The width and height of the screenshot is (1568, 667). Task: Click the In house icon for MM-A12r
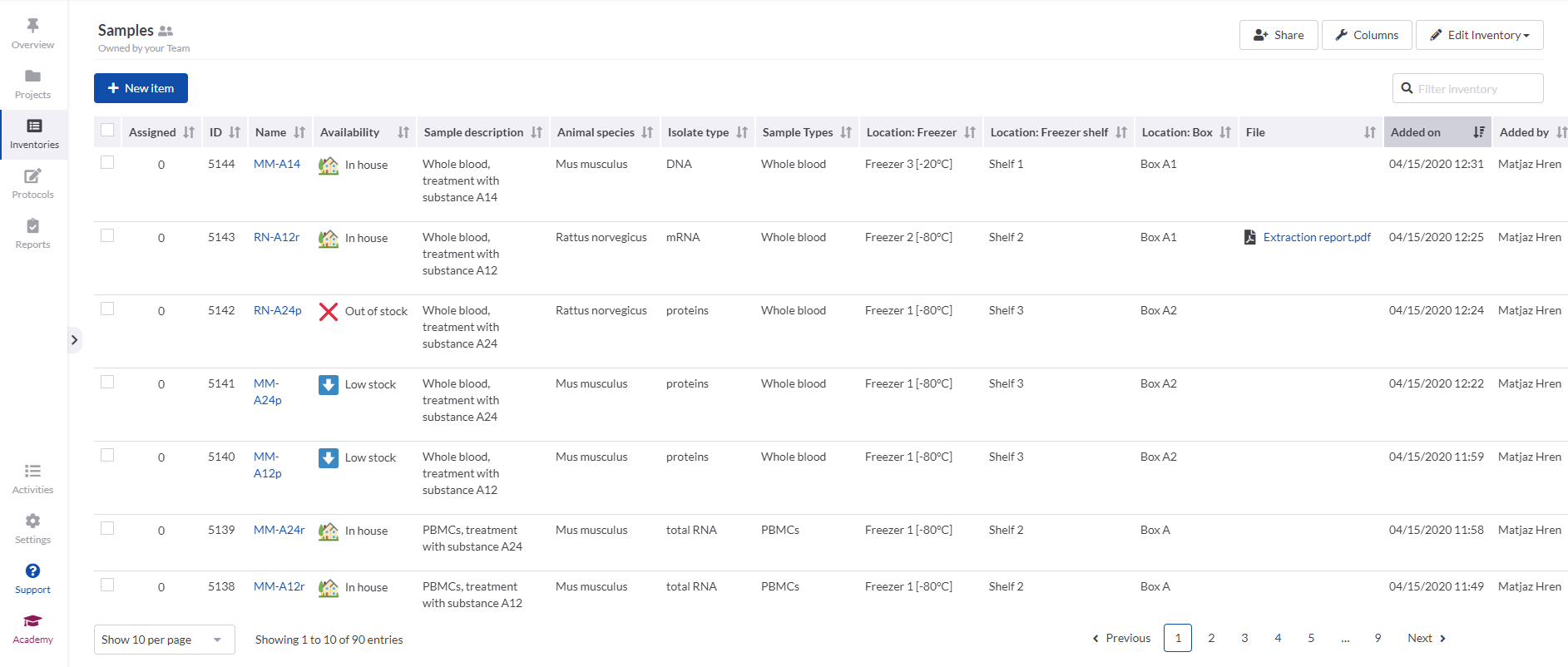pyautogui.click(x=329, y=588)
